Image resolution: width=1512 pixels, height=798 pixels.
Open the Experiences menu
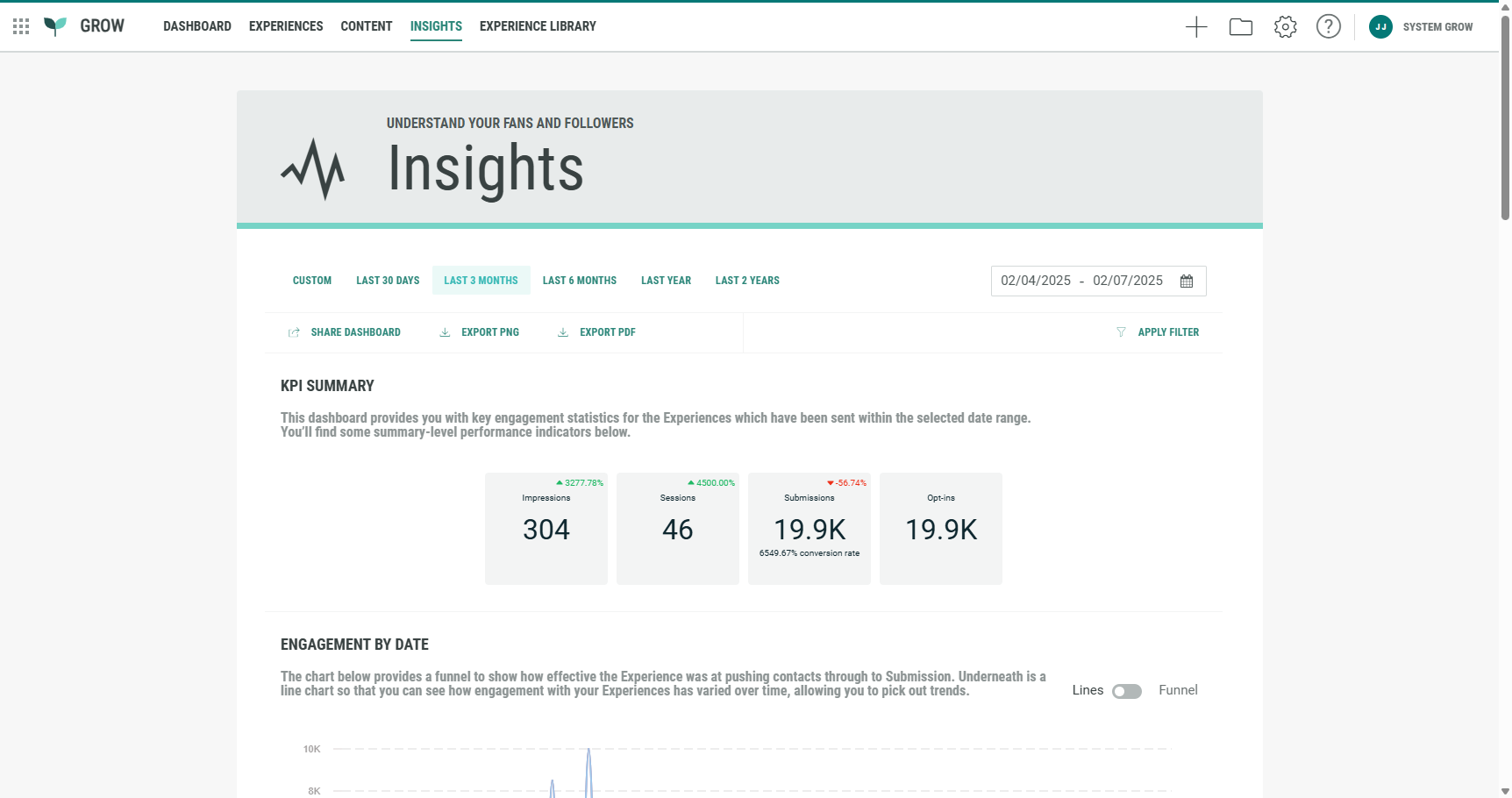pyautogui.click(x=286, y=26)
